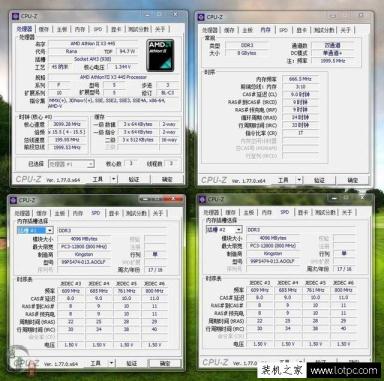Click the 17 / 16 week/year value in Slot #2 window
This screenshot has height=381, width=384.
tap(344, 269)
